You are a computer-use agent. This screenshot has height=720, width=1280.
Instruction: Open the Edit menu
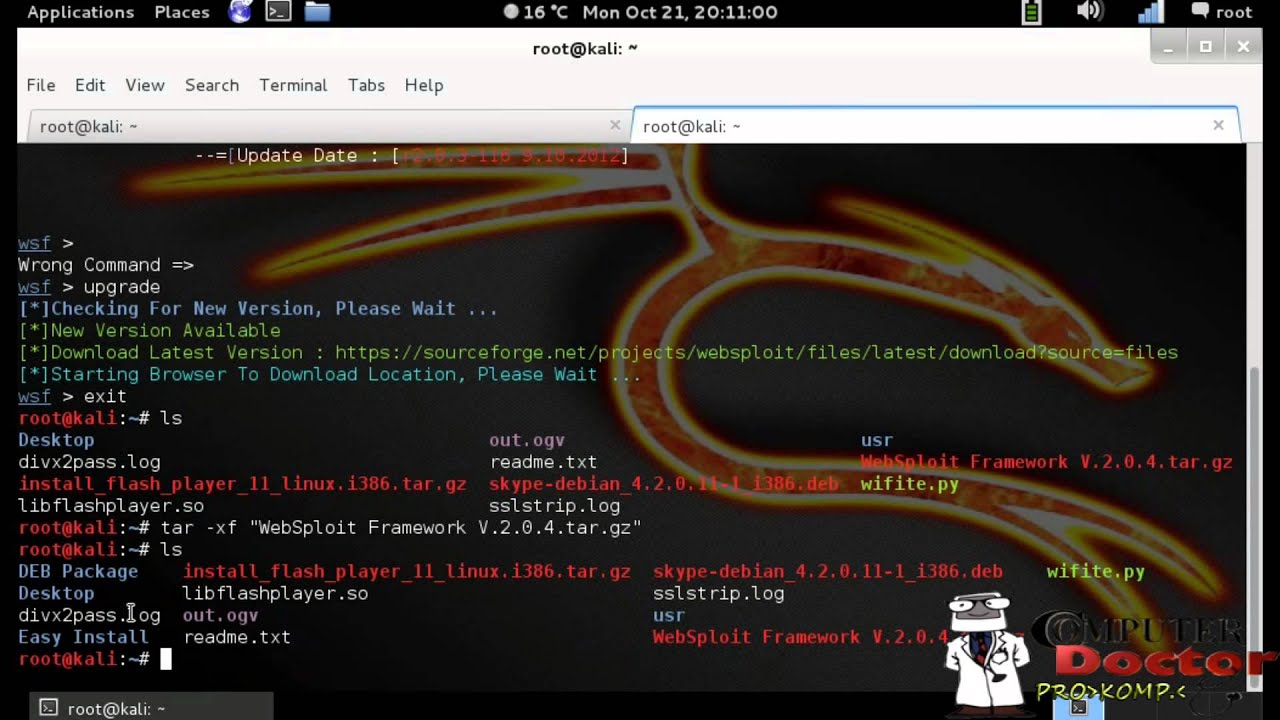click(90, 85)
